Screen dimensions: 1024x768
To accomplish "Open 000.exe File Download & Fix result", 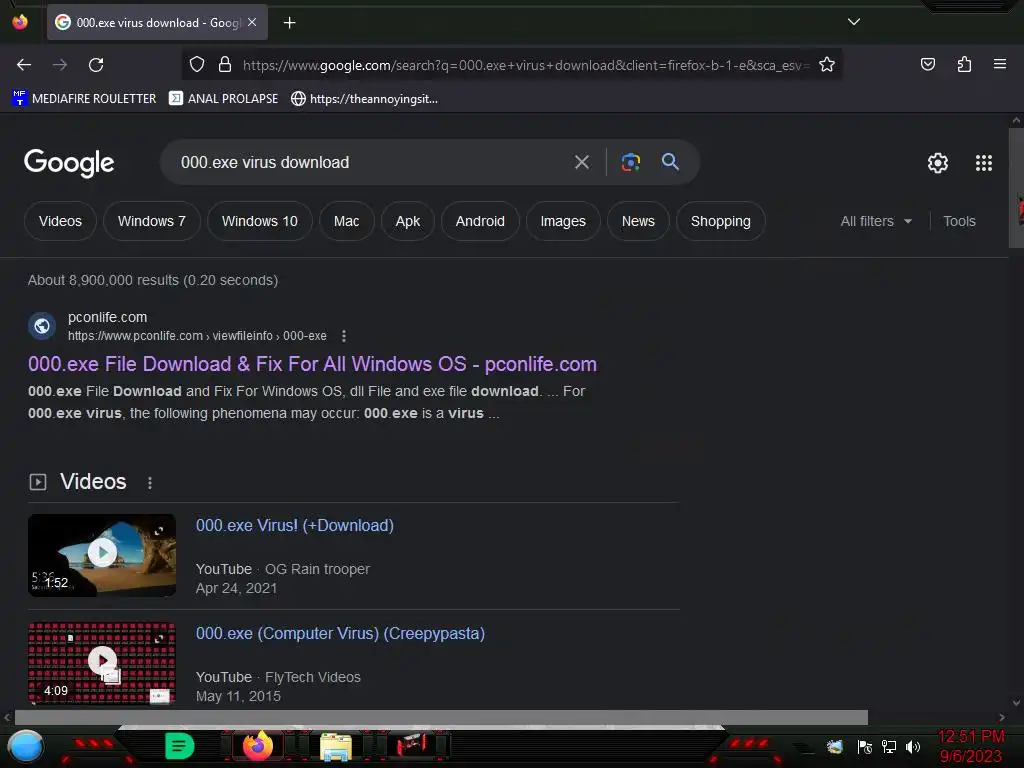I will pos(312,364).
